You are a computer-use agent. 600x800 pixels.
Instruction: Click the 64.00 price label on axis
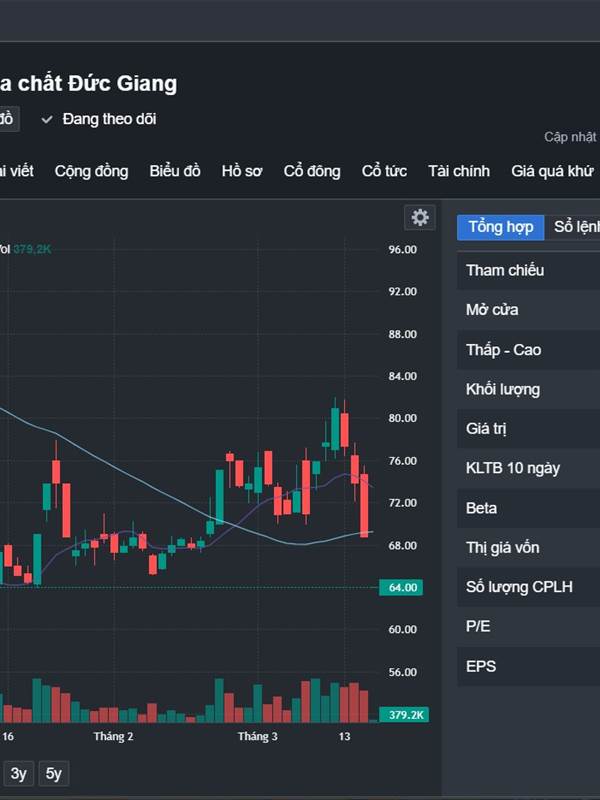tap(401, 587)
